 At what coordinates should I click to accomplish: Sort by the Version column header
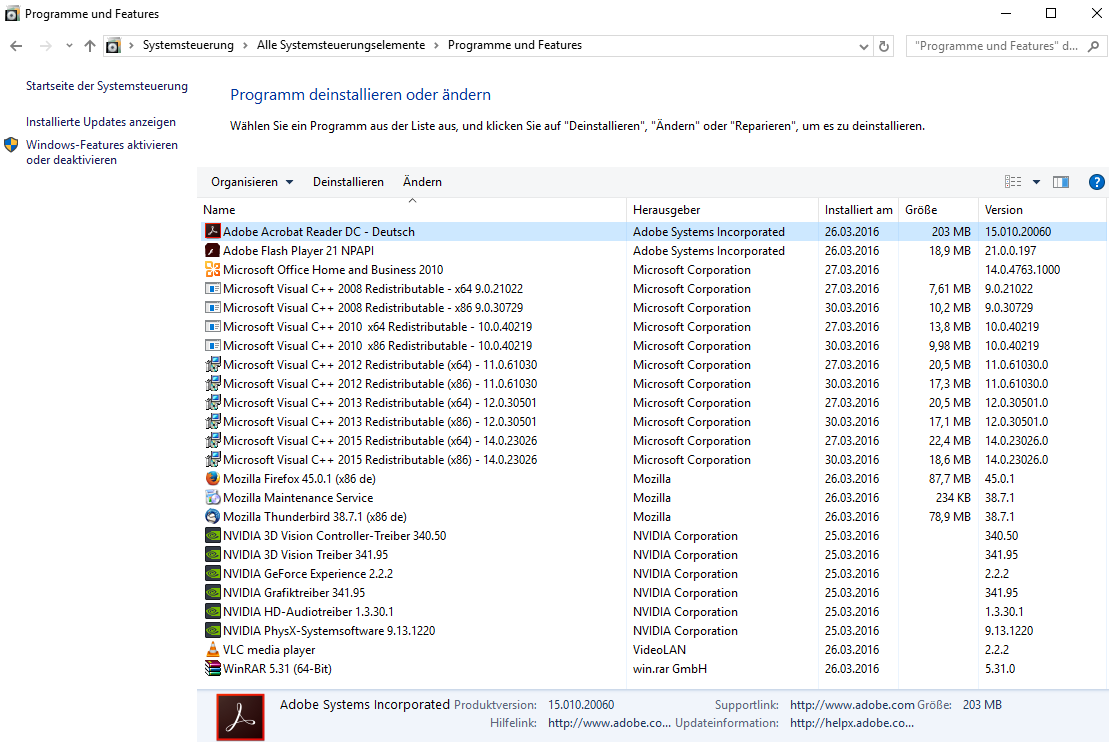point(1043,210)
